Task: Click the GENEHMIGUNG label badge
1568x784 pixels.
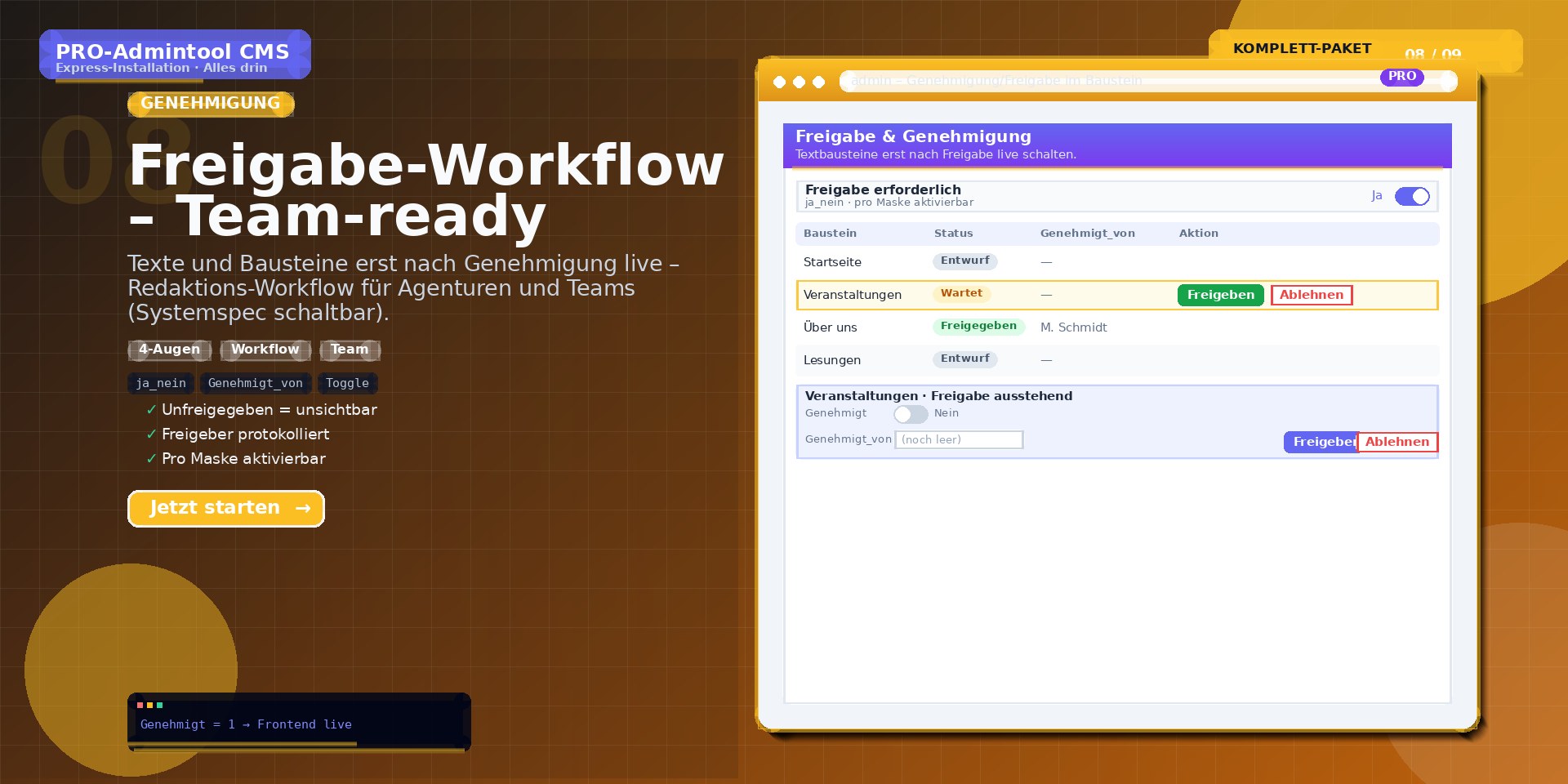Action: [211, 104]
